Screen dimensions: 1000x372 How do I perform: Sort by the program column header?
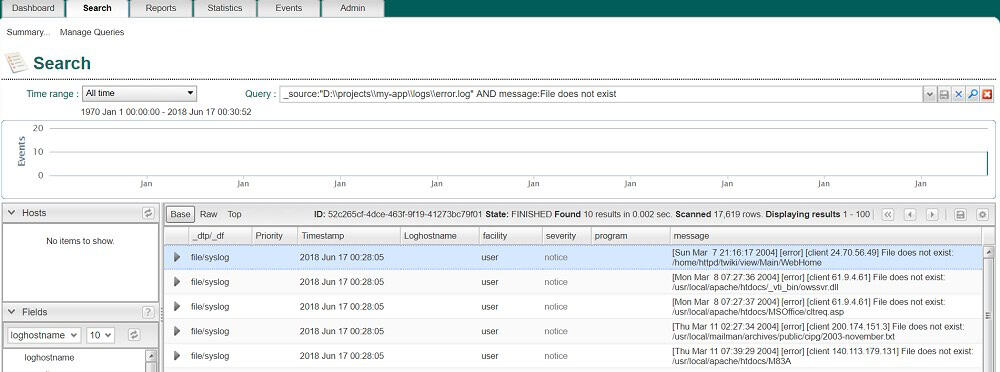[x=630, y=236]
